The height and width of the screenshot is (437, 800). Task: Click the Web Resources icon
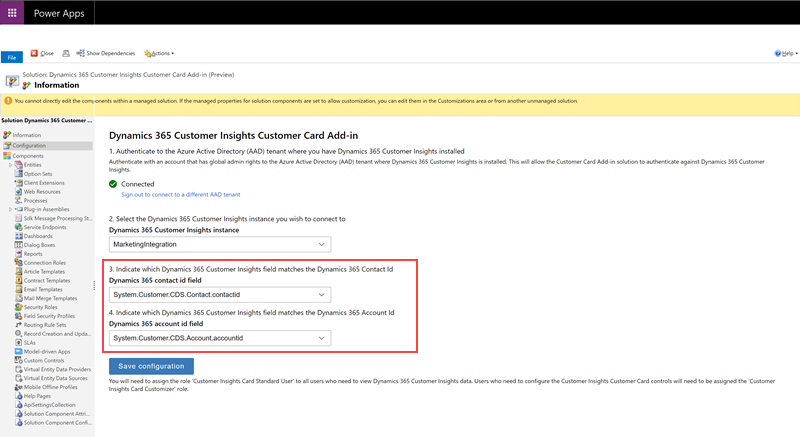[x=19, y=192]
